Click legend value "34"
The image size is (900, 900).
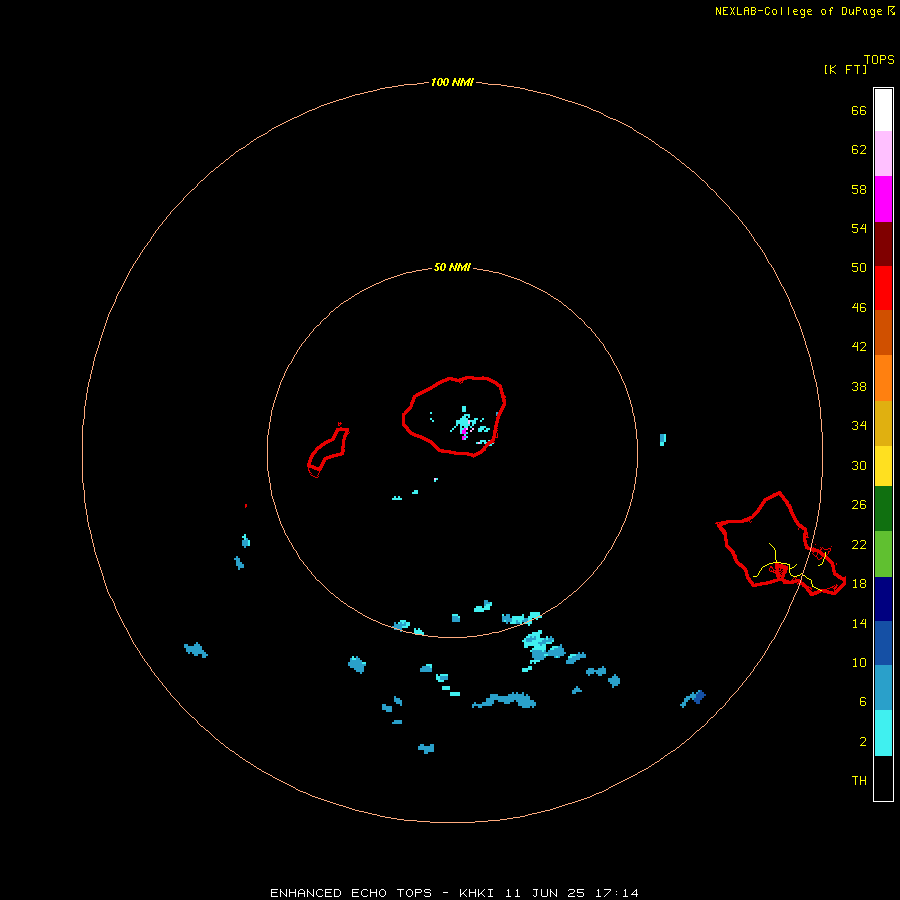point(859,425)
